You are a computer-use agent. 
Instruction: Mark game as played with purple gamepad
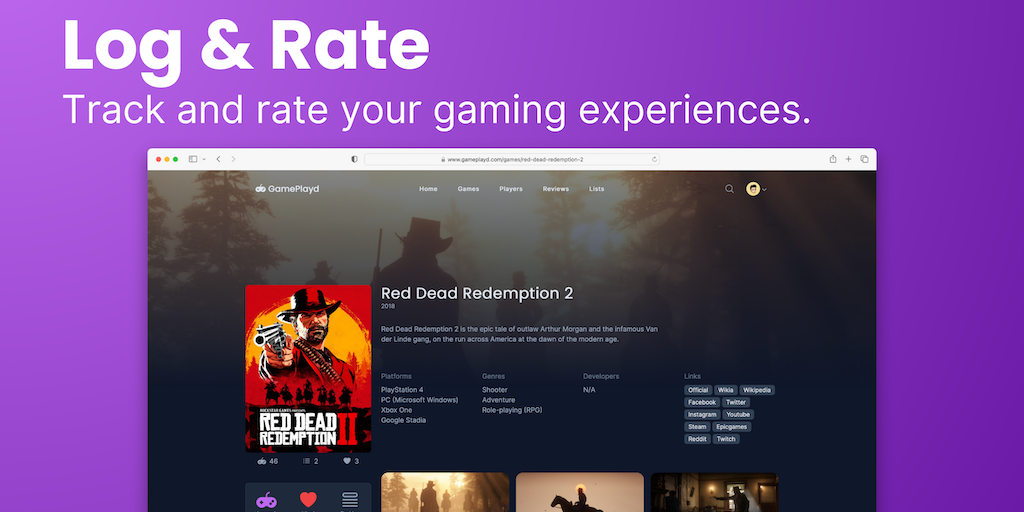click(266, 501)
